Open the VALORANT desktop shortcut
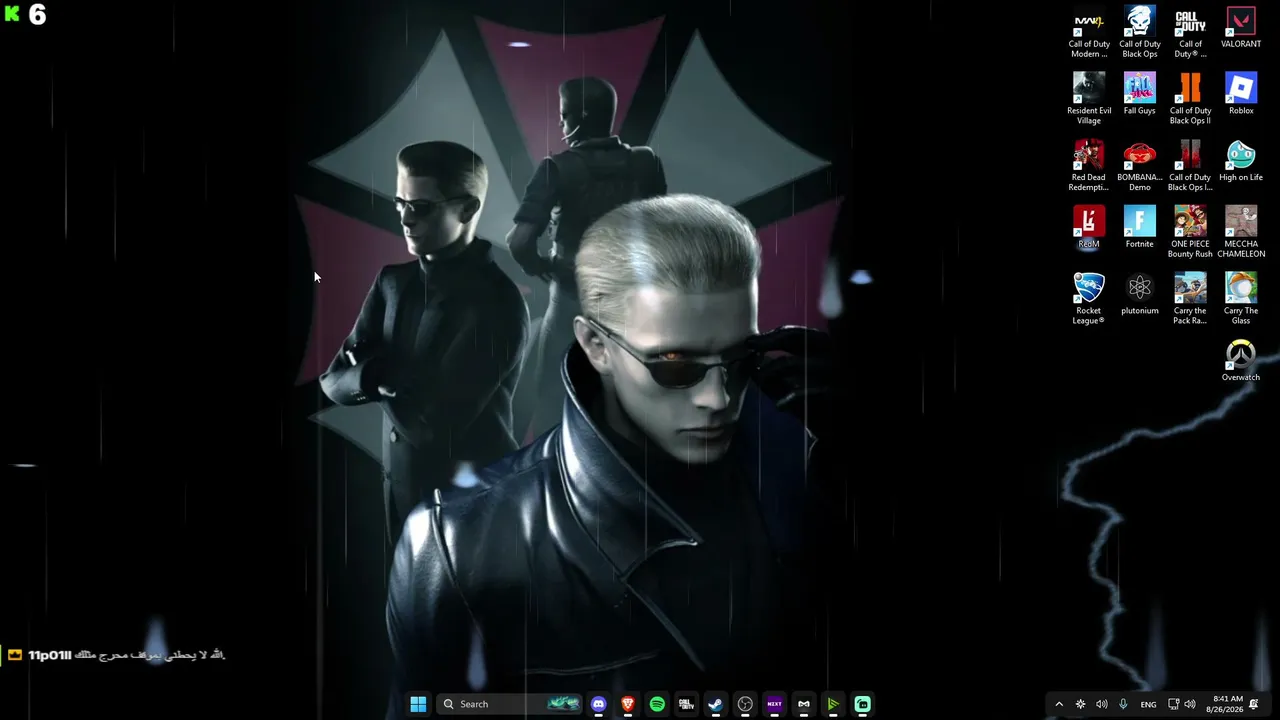 (1241, 28)
